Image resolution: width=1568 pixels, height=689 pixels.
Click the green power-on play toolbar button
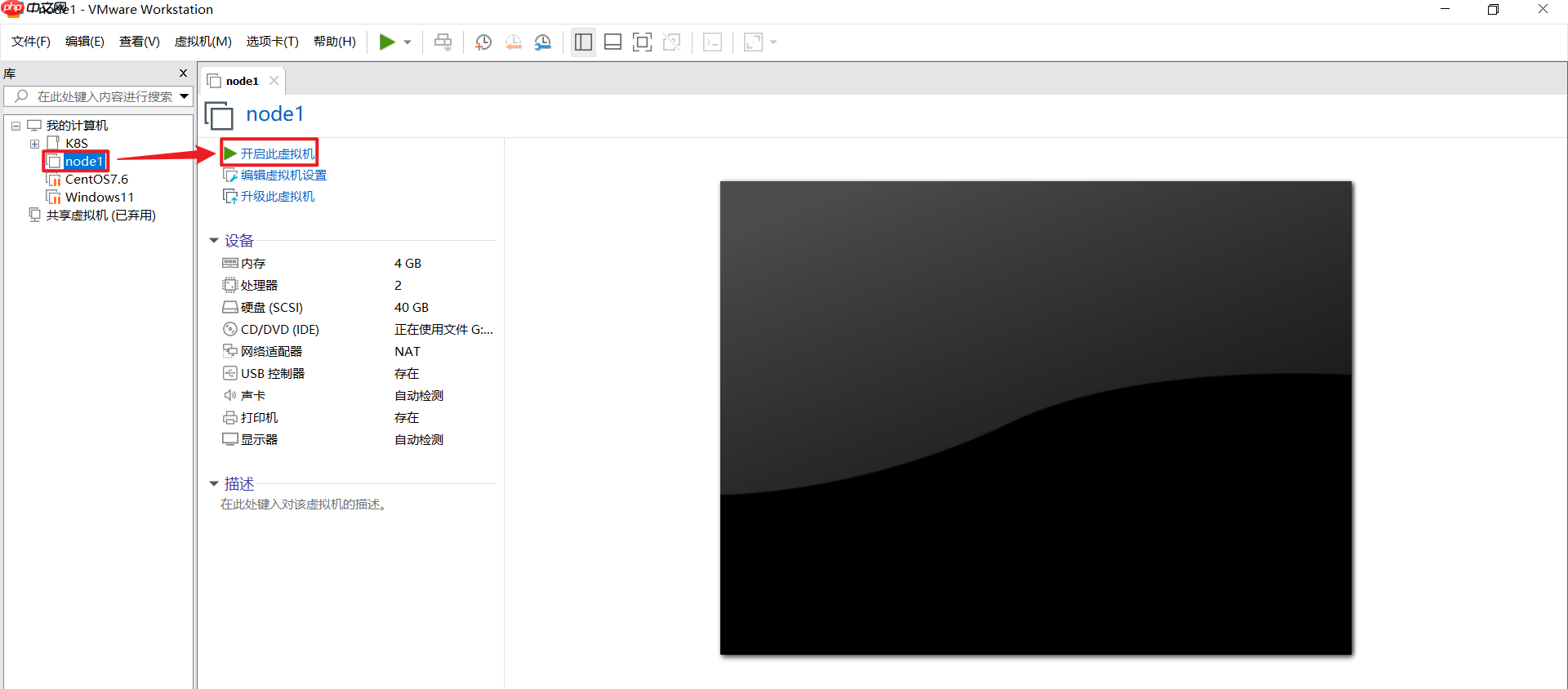pos(387,42)
